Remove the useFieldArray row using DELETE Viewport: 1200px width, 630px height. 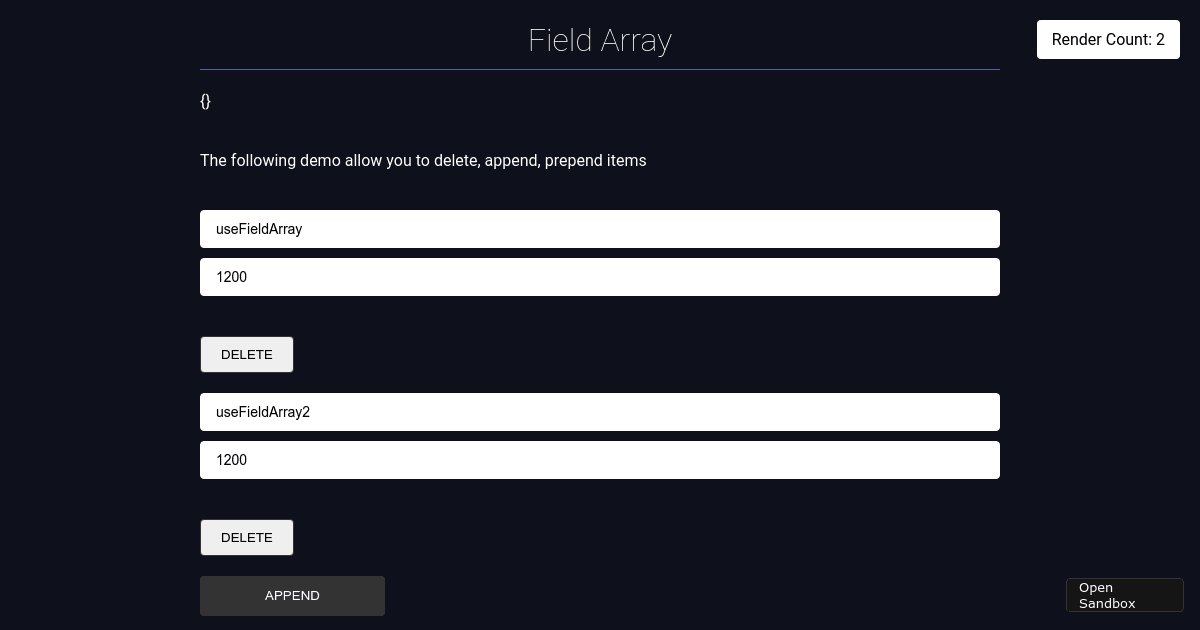(x=247, y=354)
